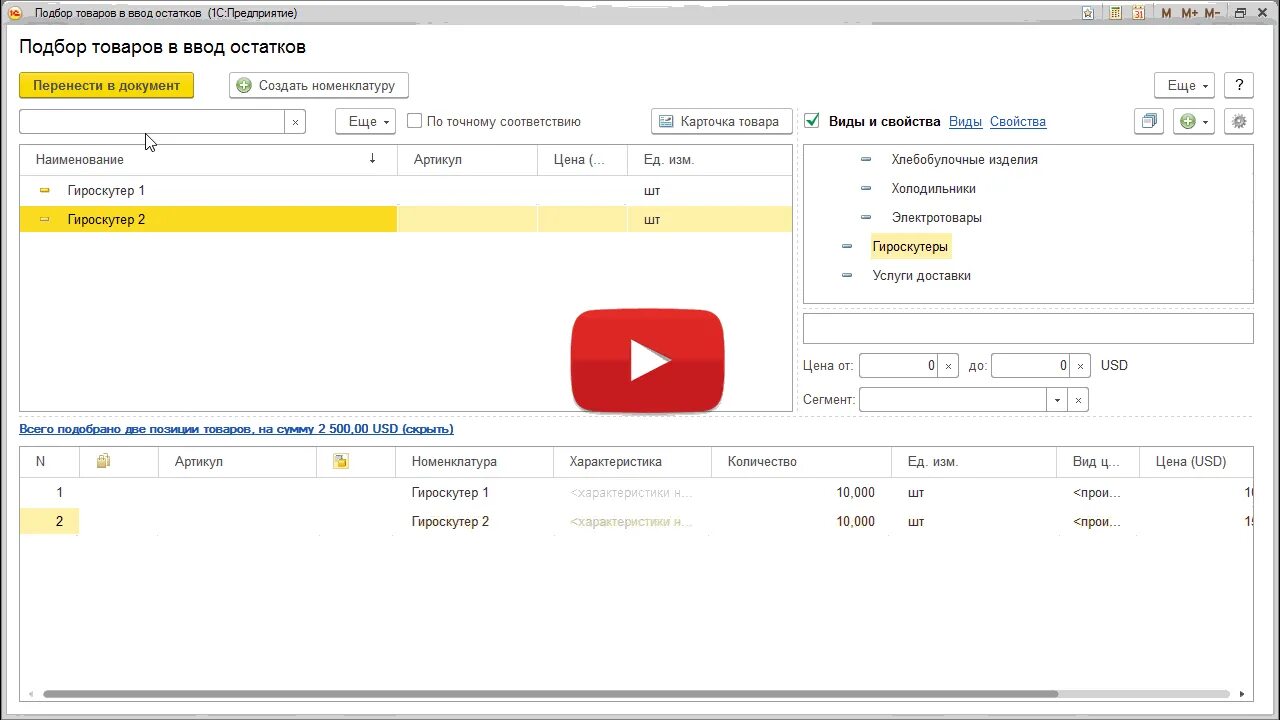This screenshot has height=720, width=1280.
Task: Click the Электротовары tree marker icon
Action: click(866, 217)
